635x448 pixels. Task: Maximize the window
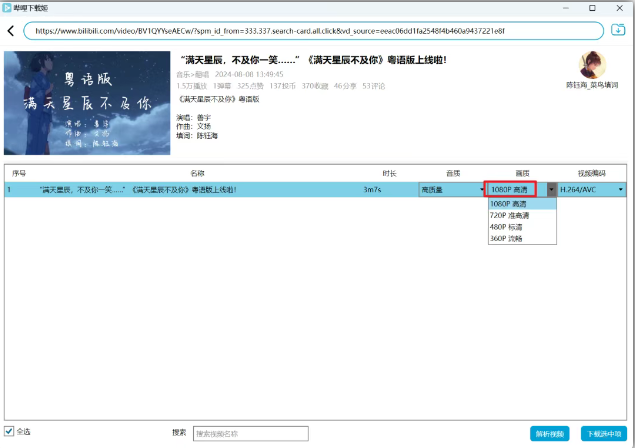point(592,8)
